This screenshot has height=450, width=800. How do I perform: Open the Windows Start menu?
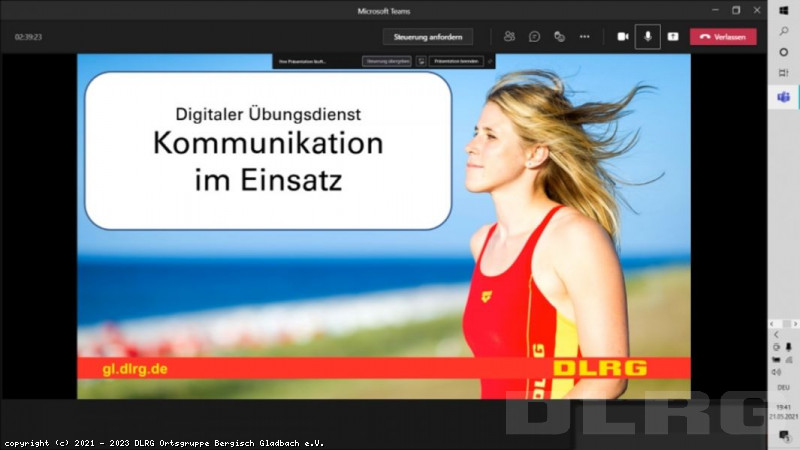(784, 11)
